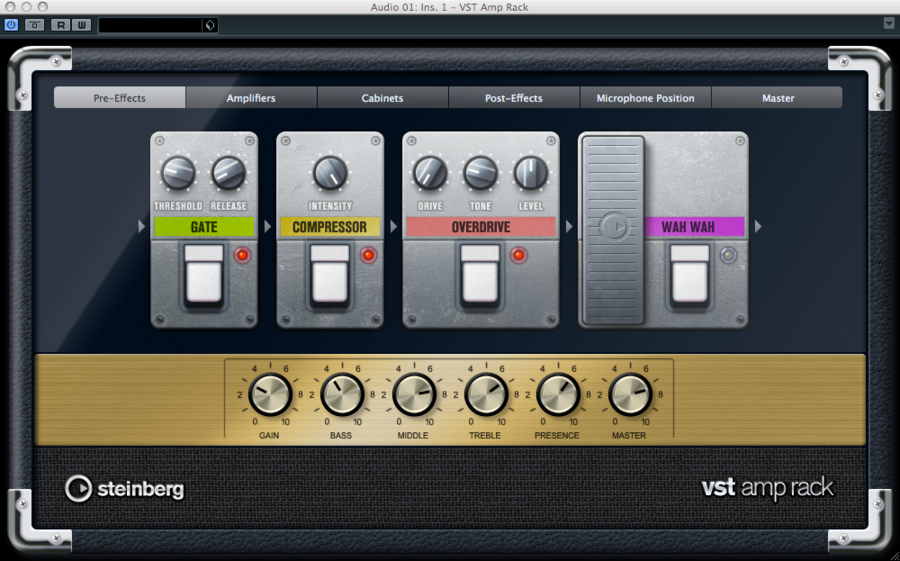Click the vst amp rack logo
Image resolution: width=900 pixels, height=561 pixels.
tap(767, 488)
